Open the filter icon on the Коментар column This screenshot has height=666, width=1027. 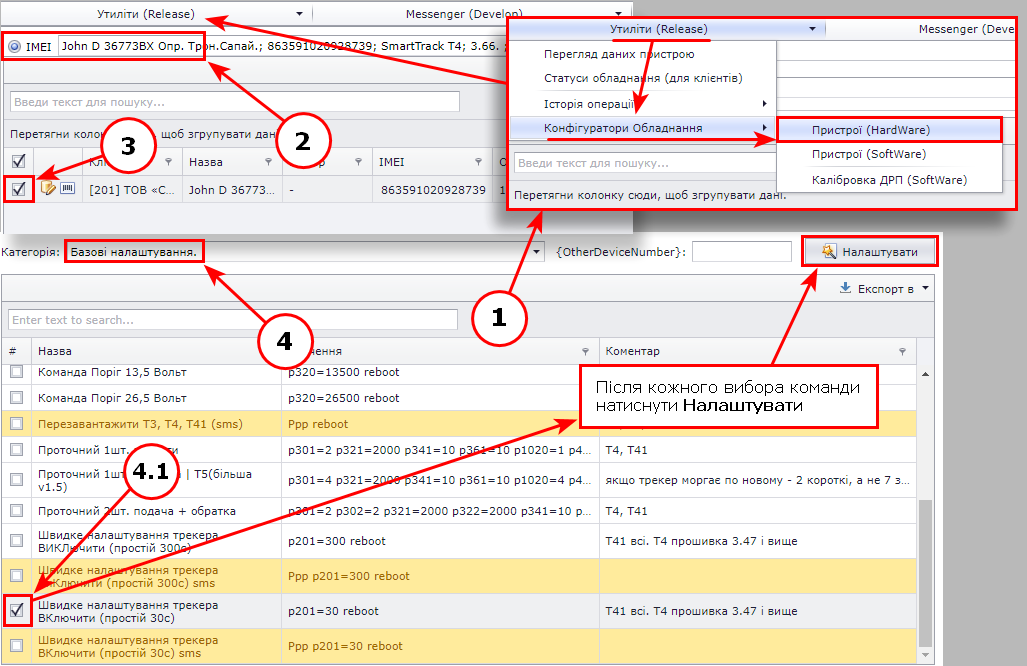point(903,352)
